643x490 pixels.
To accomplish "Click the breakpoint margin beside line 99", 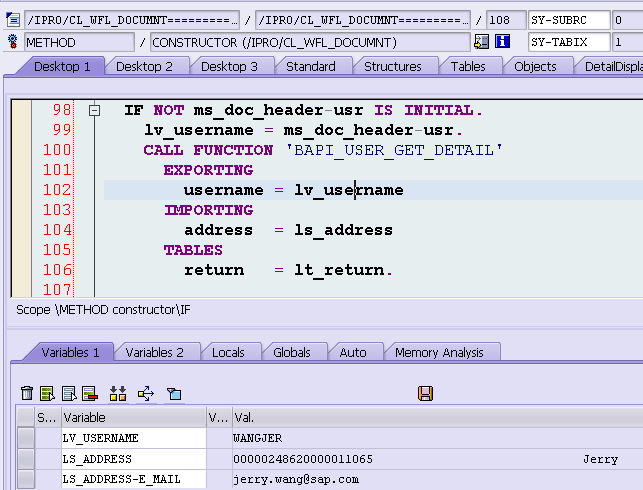I will (22, 130).
